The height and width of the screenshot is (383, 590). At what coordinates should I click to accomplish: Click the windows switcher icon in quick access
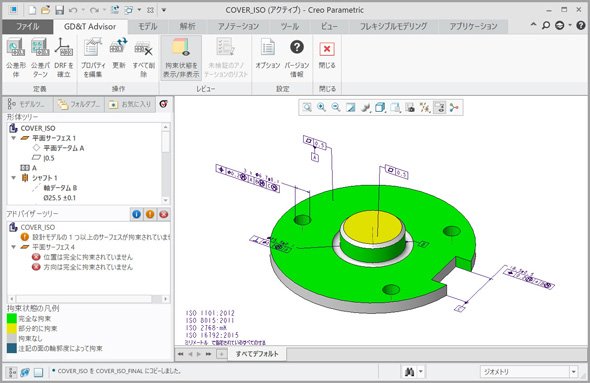coord(128,10)
